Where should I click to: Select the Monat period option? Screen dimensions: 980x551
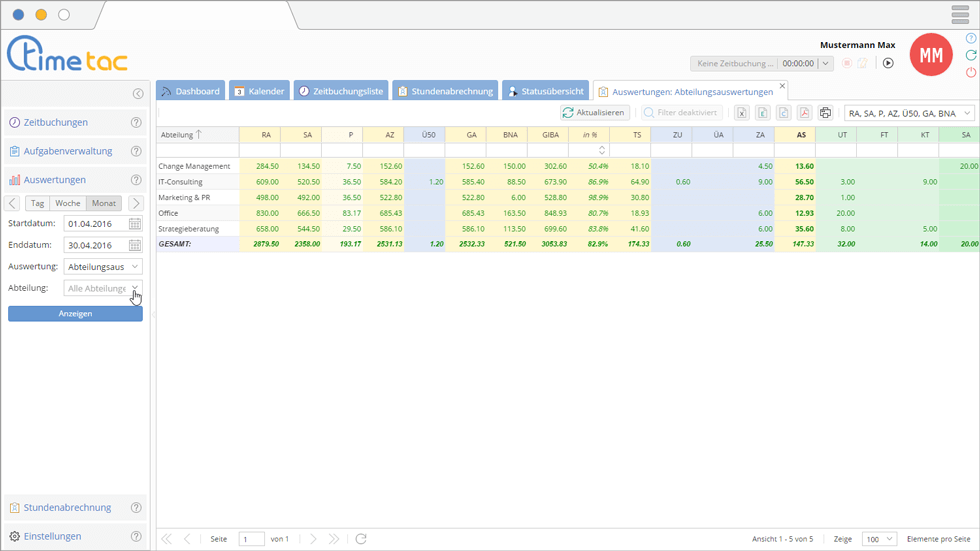coord(102,203)
